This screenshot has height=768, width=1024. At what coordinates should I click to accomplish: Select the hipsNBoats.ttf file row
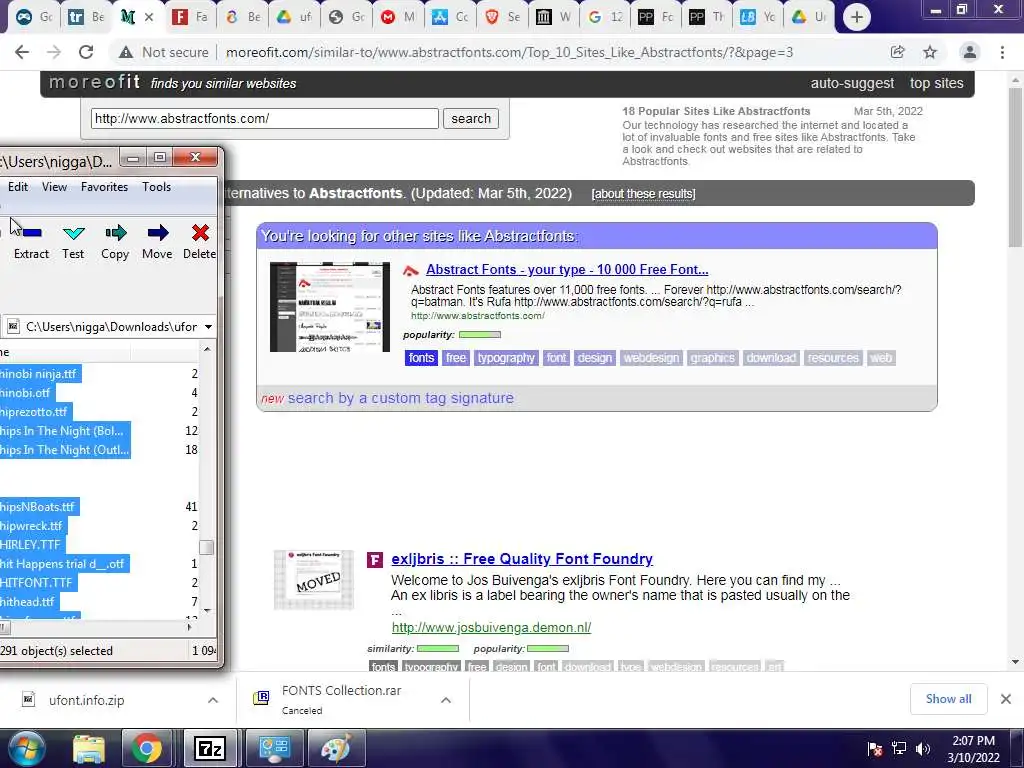[40, 507]
